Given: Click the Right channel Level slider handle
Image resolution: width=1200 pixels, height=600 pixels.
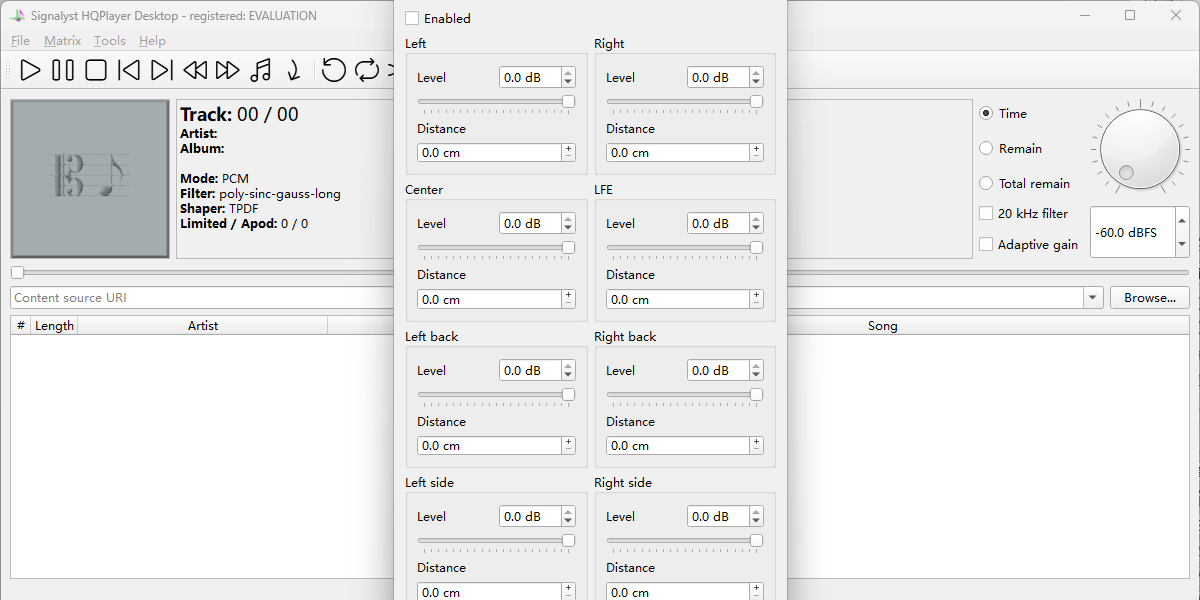Looking at the screenshot, I should [756, 101].
